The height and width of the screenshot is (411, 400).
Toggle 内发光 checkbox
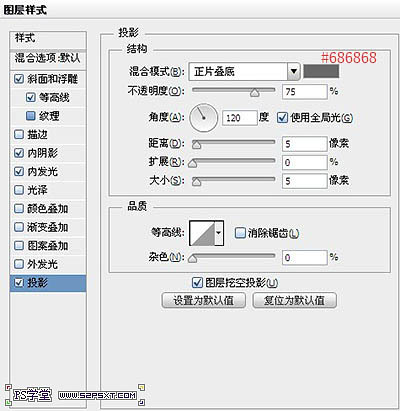tap(19, 172)
